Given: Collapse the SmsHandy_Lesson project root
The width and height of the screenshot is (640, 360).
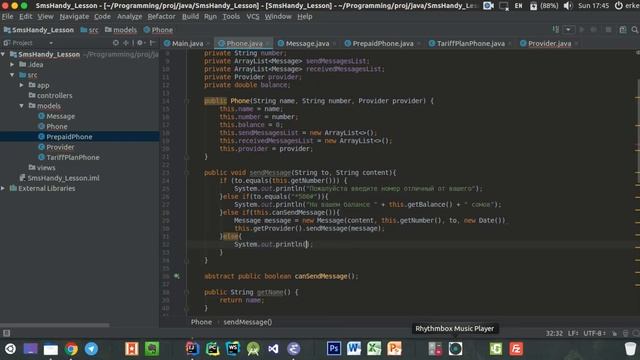Looking at the screenshot, I should click(3, 54).
